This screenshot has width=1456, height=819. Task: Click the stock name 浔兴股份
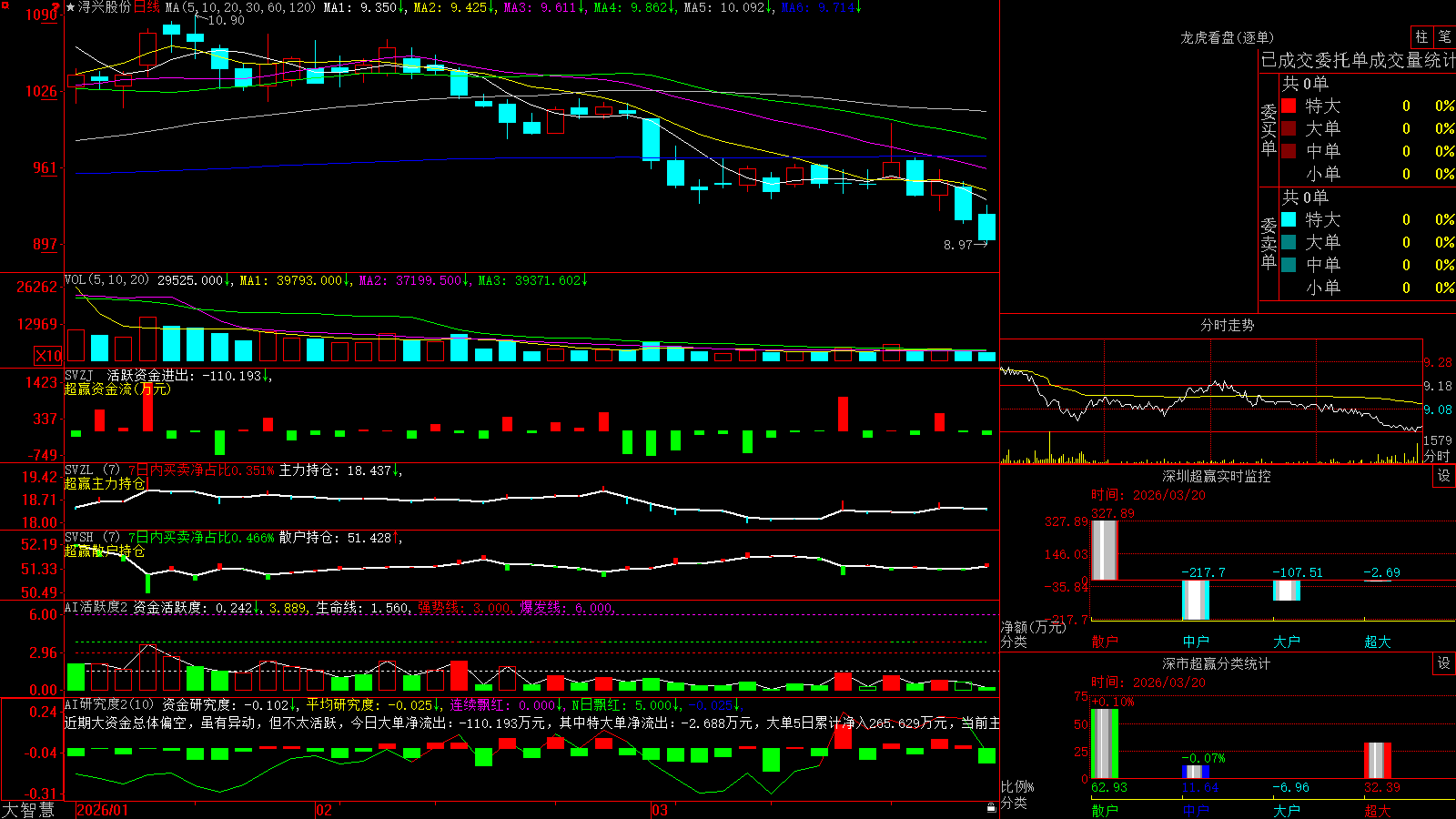click(105, 7)
